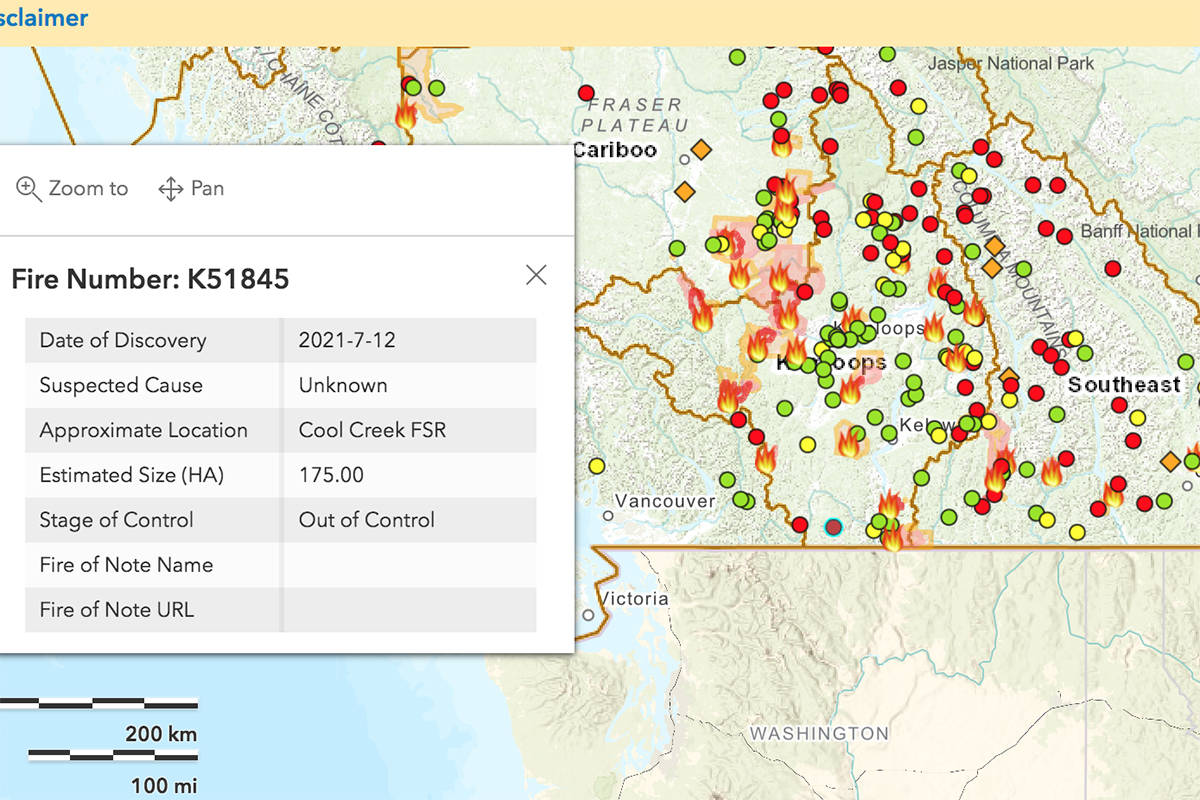Screen dimensions: 1200x800
Task: Click the Estimated Size value 175.00
Action: 331,475
